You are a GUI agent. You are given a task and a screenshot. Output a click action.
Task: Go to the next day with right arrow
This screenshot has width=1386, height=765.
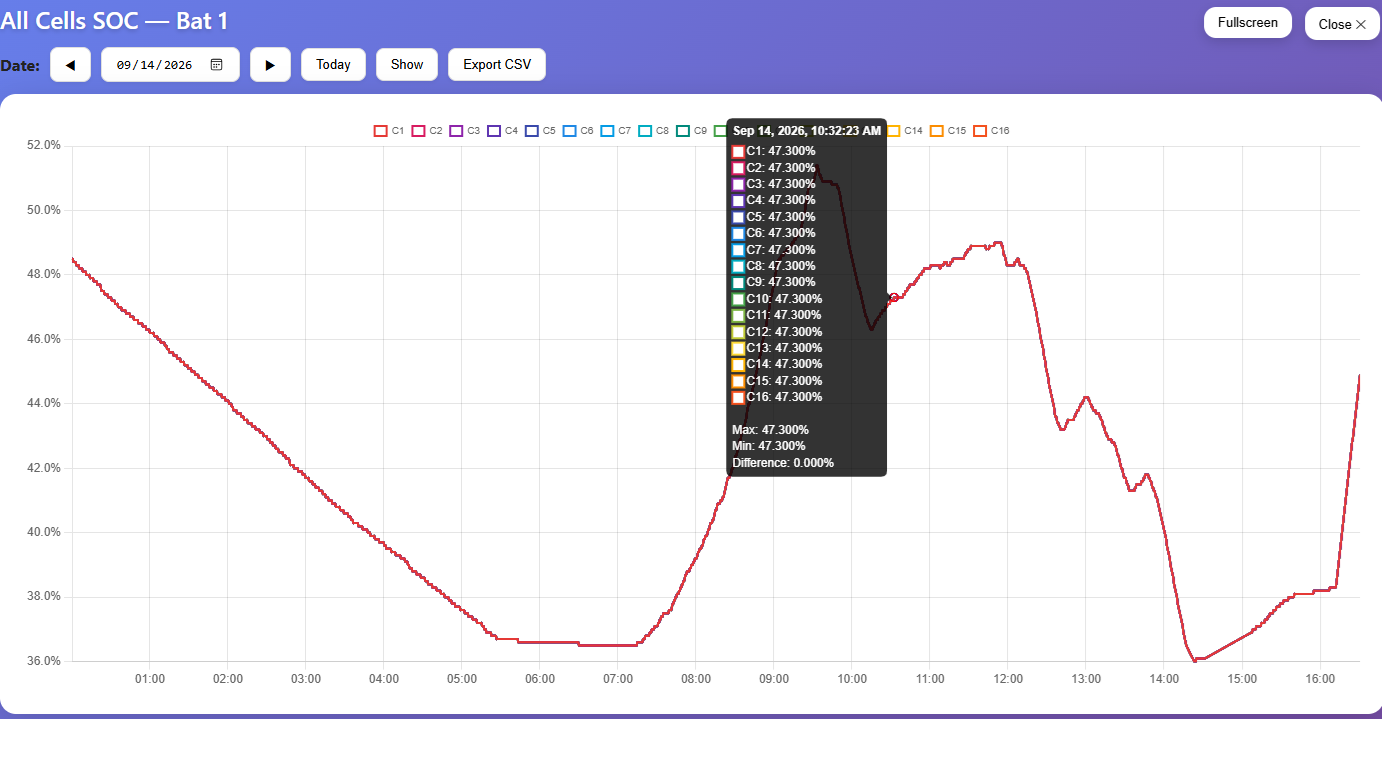pyautogui.click(x=270, y=64)
